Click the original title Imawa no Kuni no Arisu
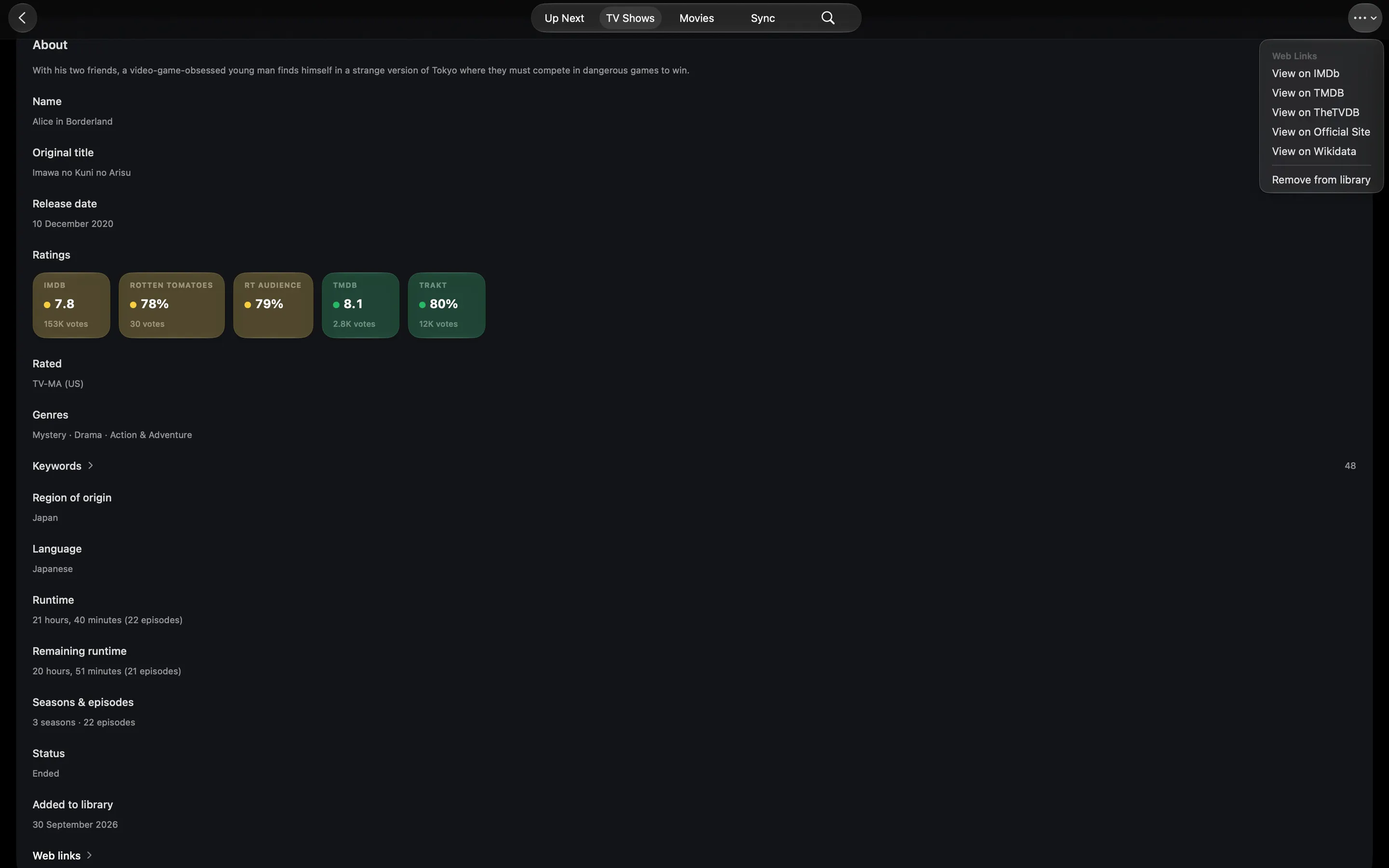The height and width of the screenshot is (868, 1389). 82,173
